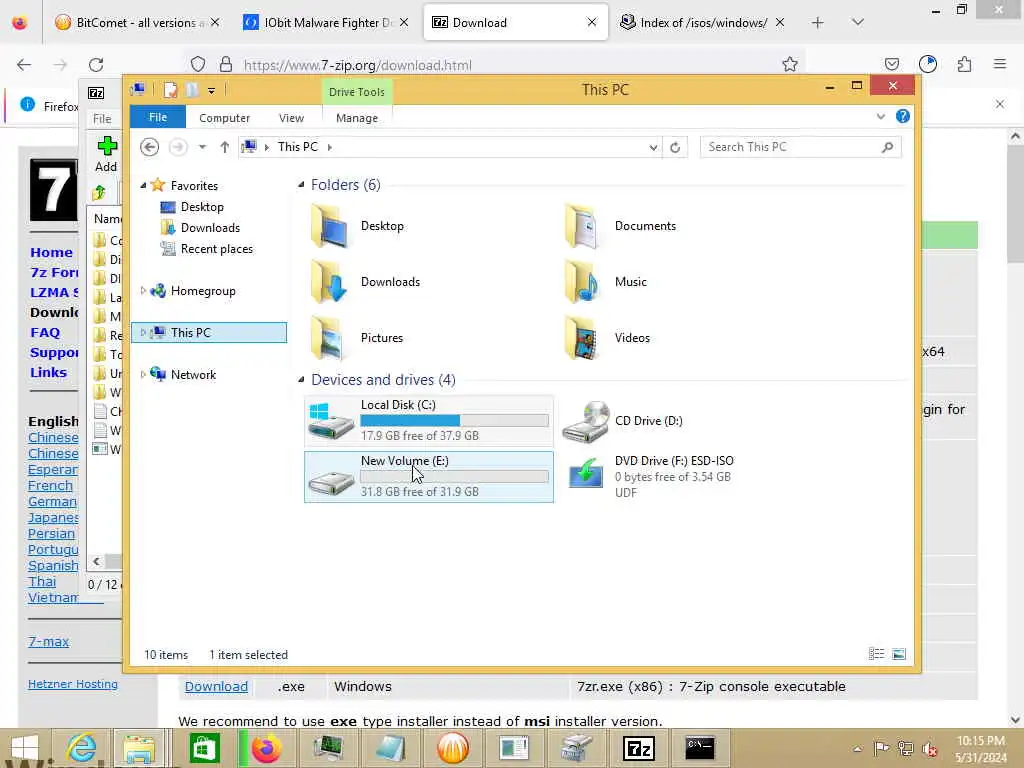Select New Volume (E:) drive
The height and width of the screenshot is (768, 1024).
[428, 477]
